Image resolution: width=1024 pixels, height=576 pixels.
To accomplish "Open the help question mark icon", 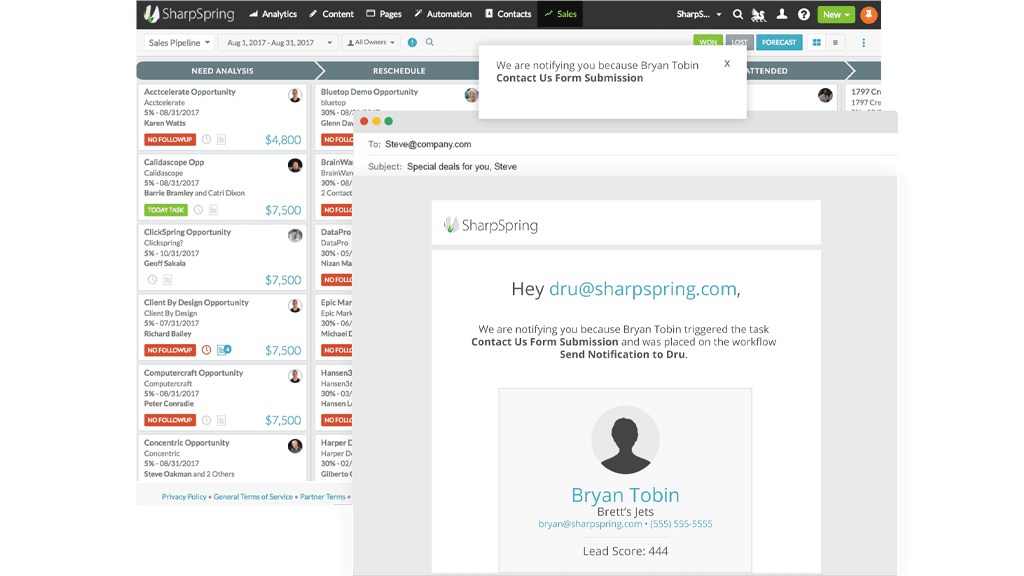I will coord(804,14).
